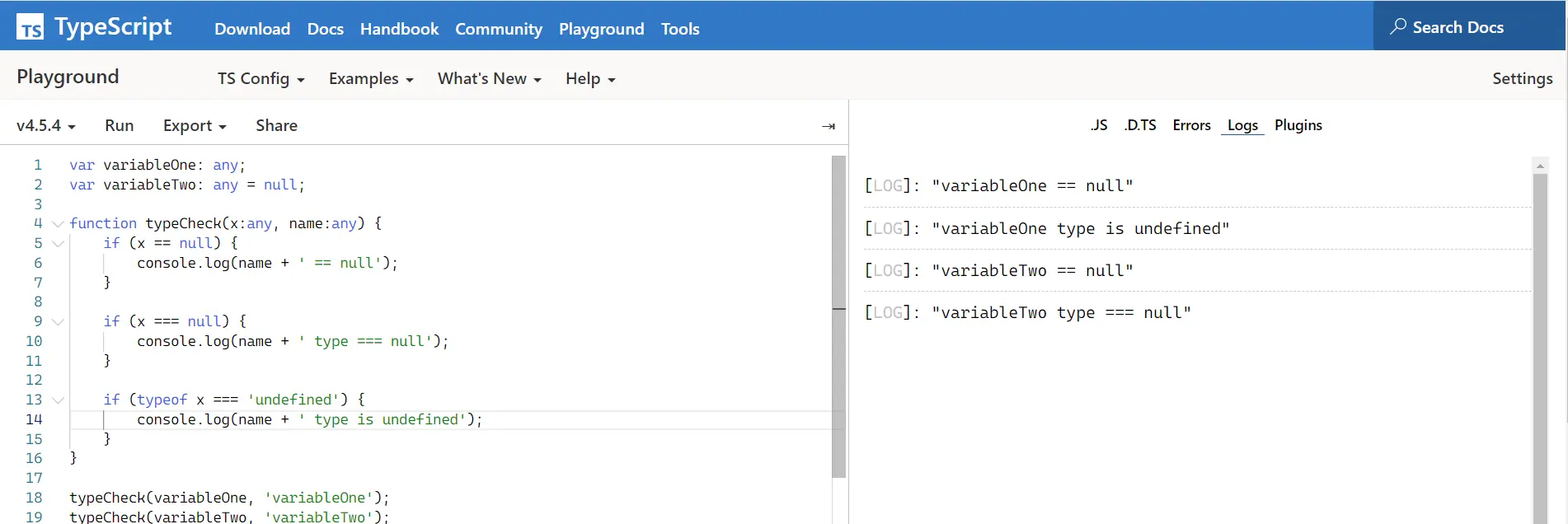Open the Export dropdown menu
The image size is (1568, 524).
pos(195,125)
